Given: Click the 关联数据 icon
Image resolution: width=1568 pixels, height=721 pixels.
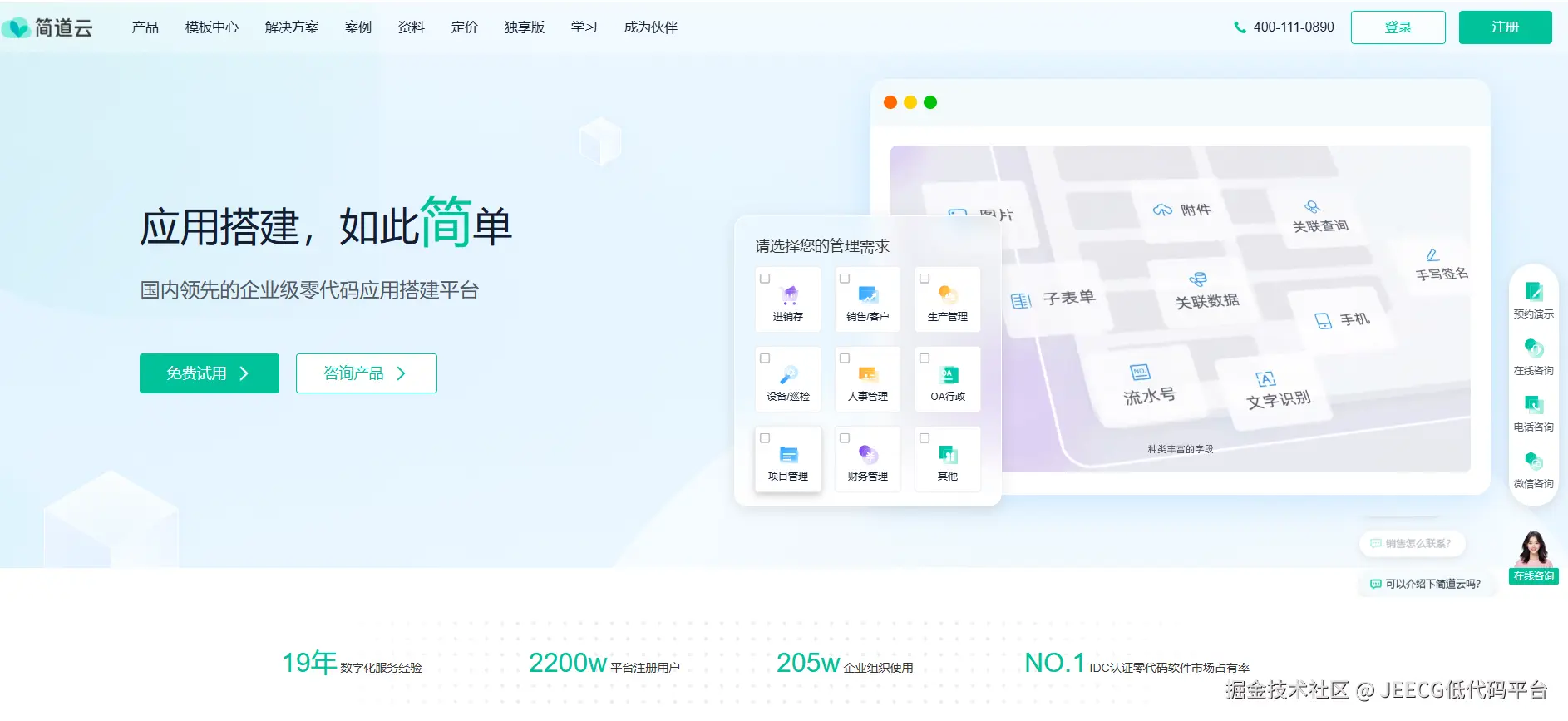Looking at the screenshot, I should coord(1198,279).
